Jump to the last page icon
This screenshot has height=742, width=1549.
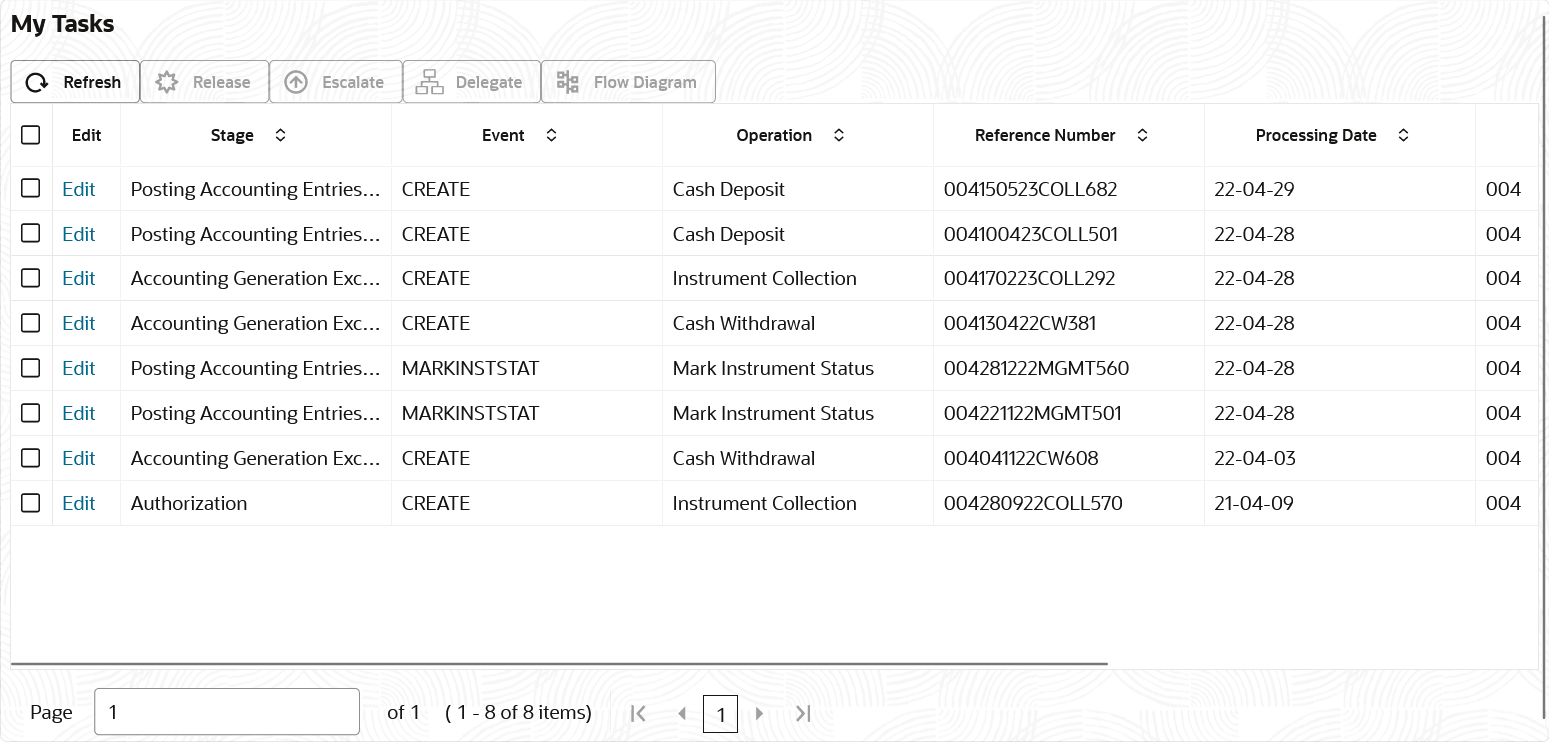802,713
